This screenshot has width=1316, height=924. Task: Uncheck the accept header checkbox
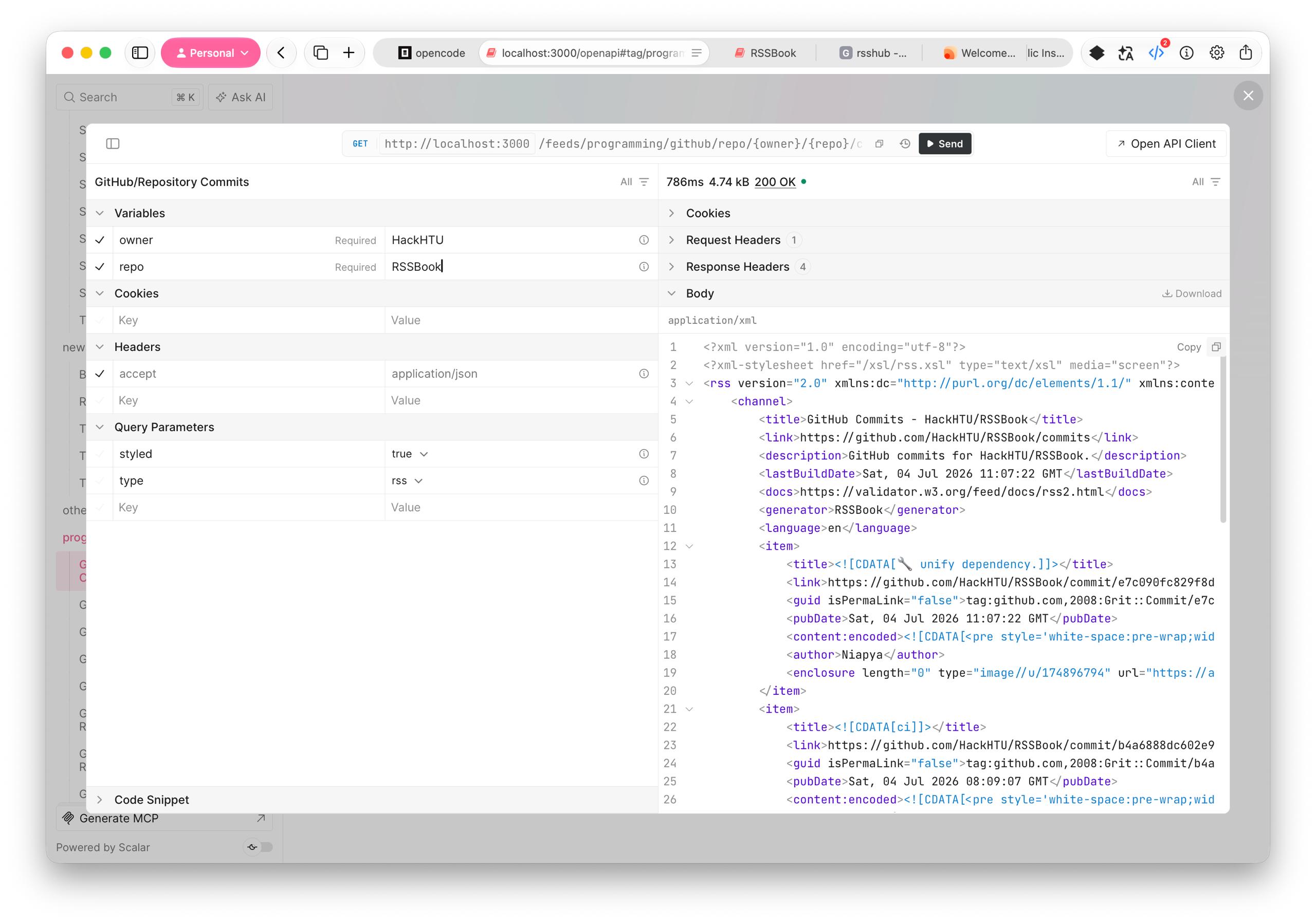coord(100,374)
